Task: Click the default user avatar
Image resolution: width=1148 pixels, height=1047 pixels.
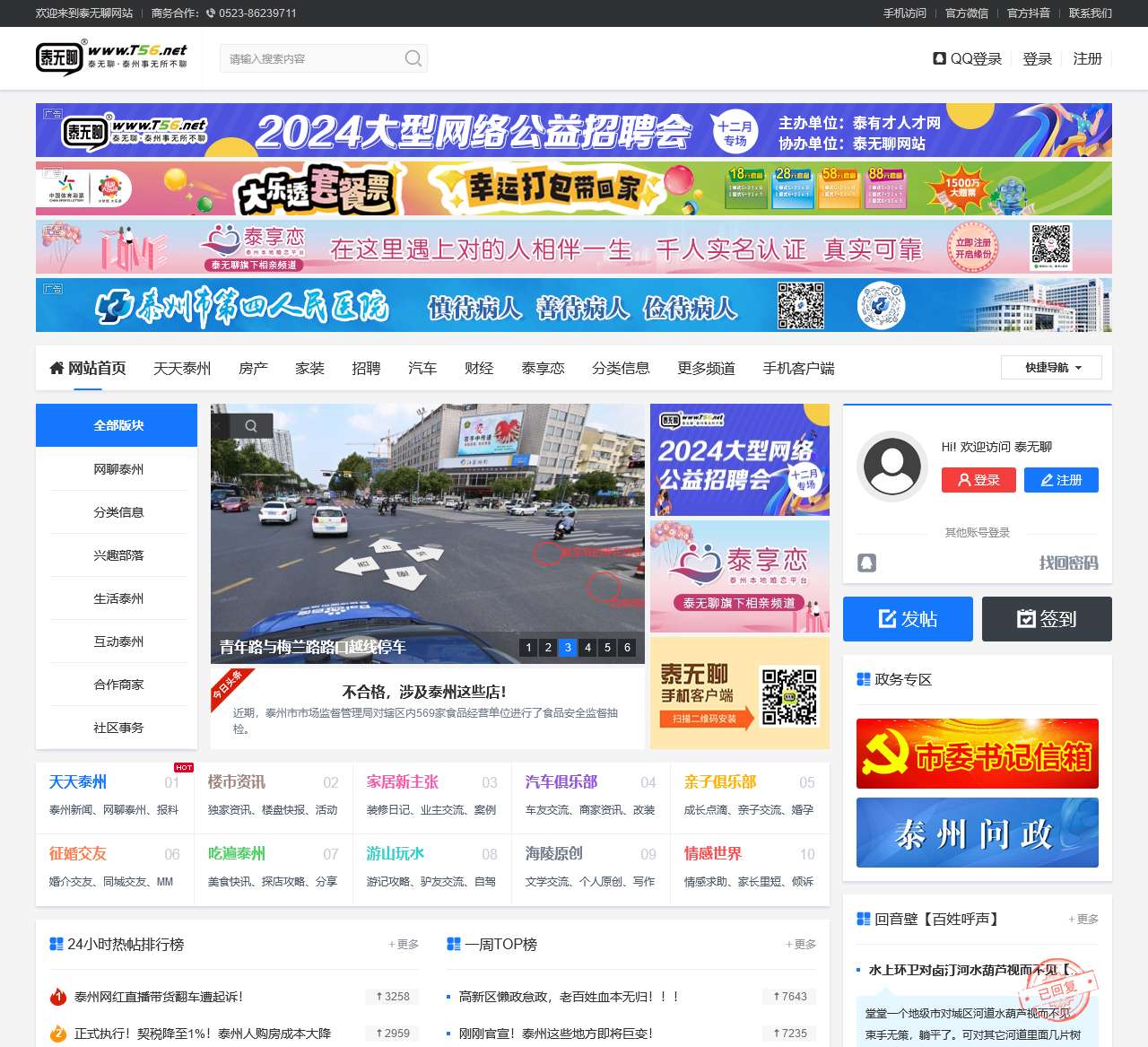Action: click(891, 466)
